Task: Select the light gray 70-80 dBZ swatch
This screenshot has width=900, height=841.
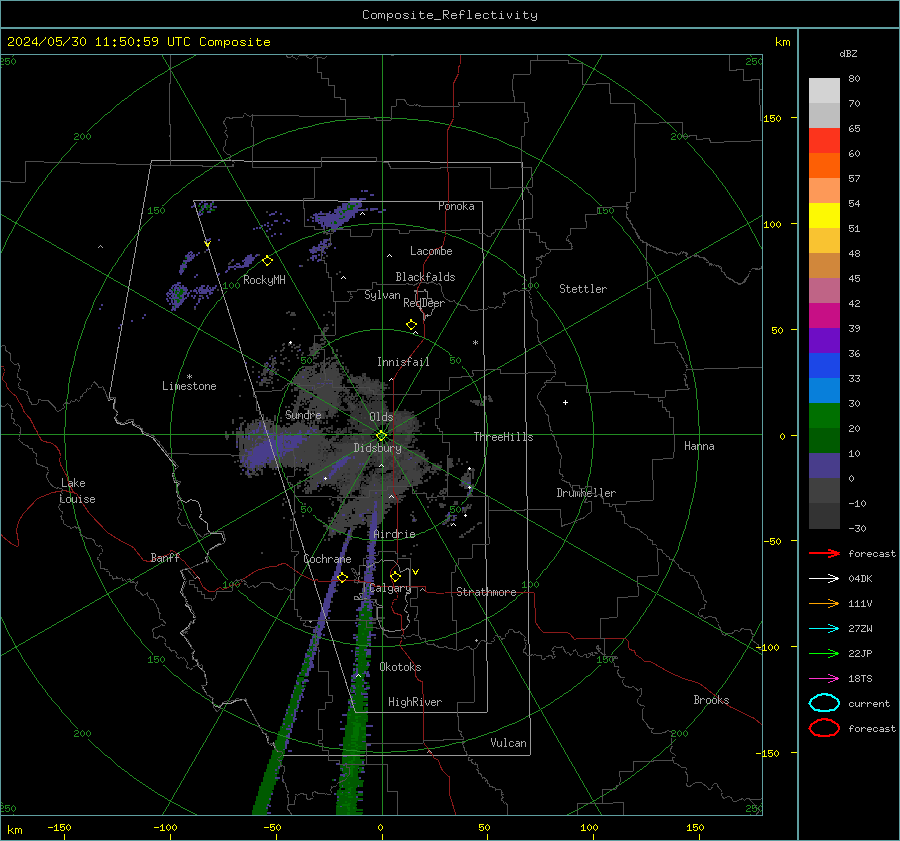Action: tap(824, 91)
